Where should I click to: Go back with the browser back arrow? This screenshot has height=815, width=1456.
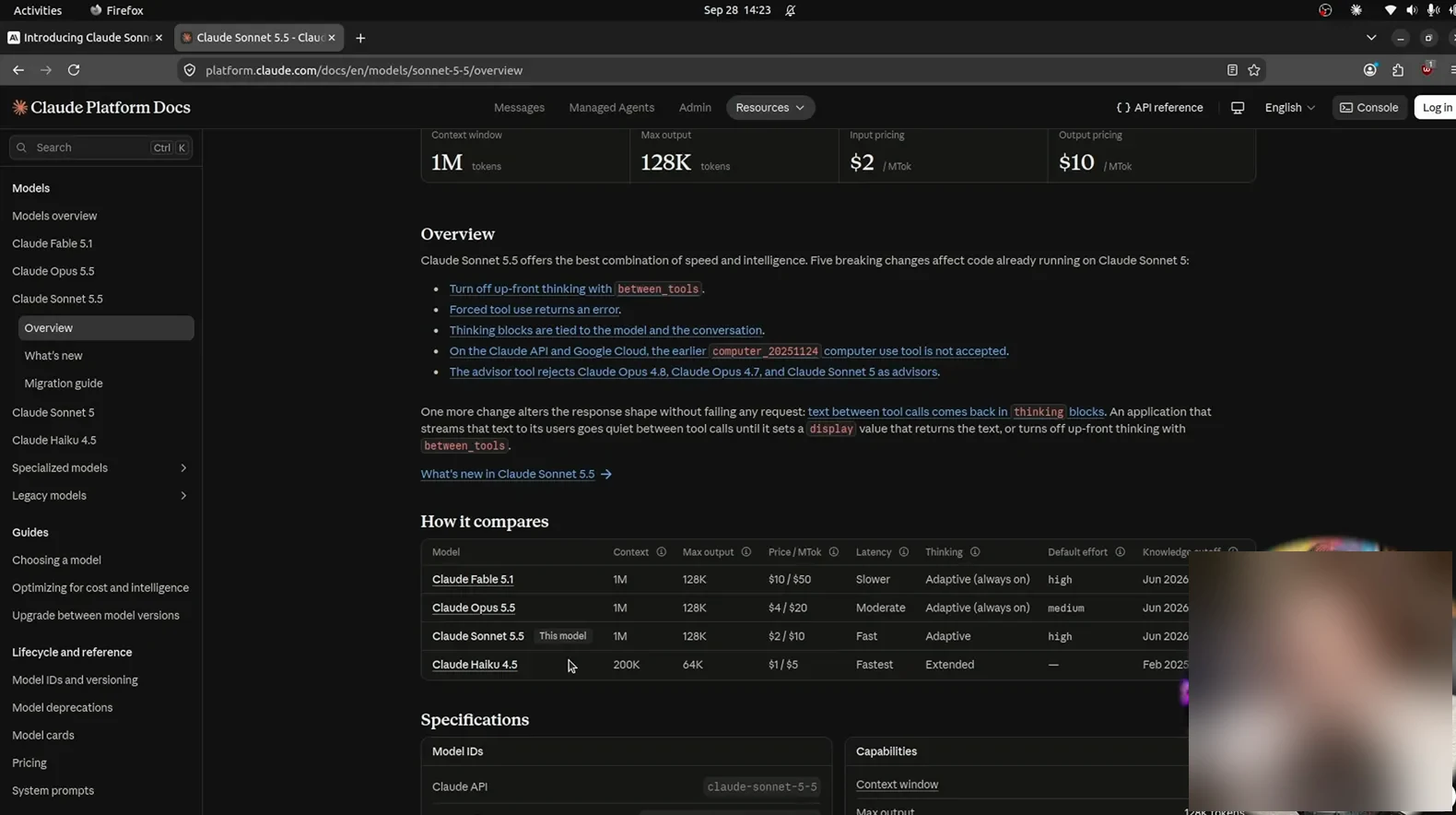click(x=18, y=70)
